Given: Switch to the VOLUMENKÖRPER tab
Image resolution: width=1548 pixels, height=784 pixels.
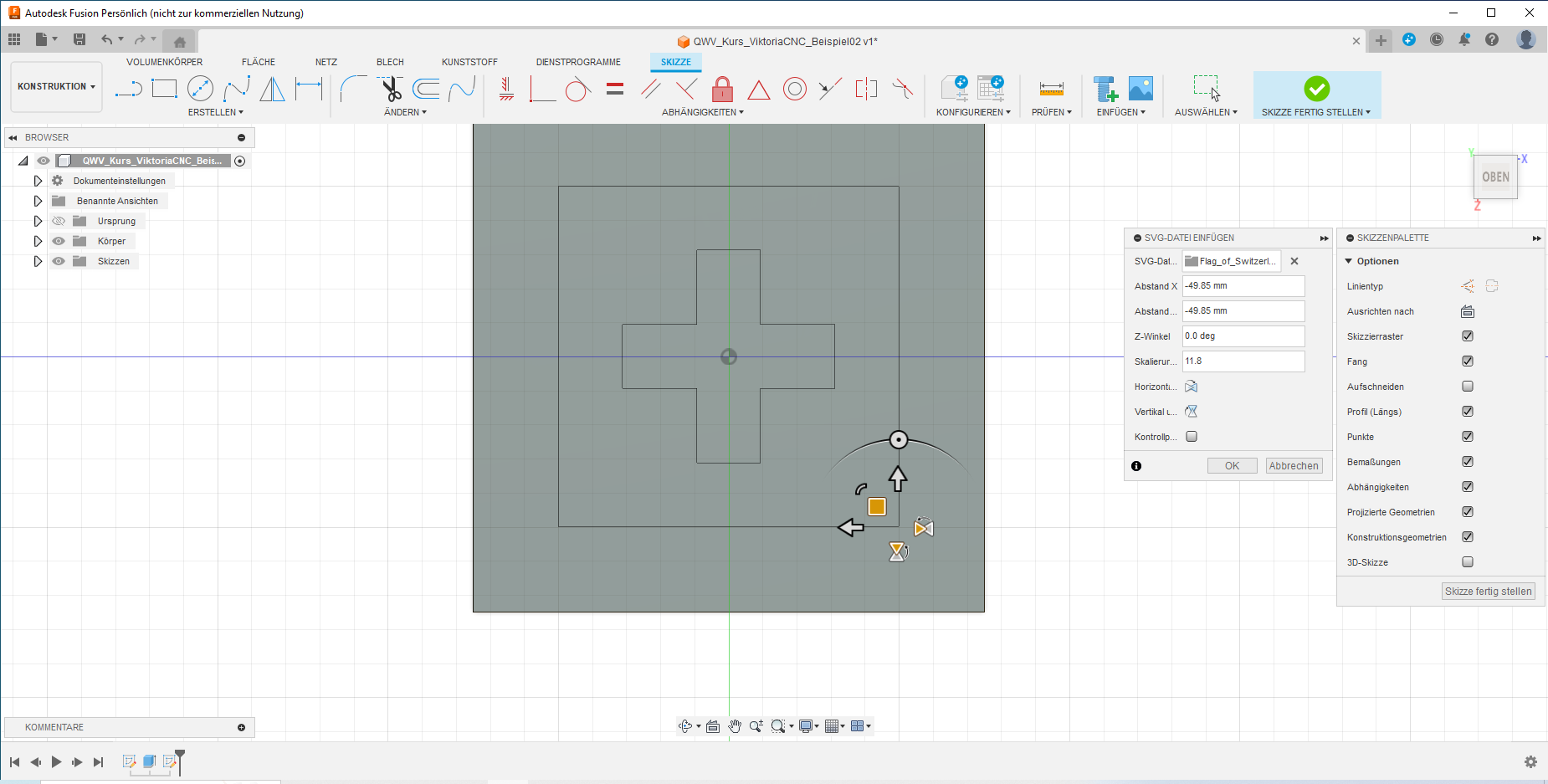Looking at the screenshot, I should pyautogui.click(x=164, y=62).
